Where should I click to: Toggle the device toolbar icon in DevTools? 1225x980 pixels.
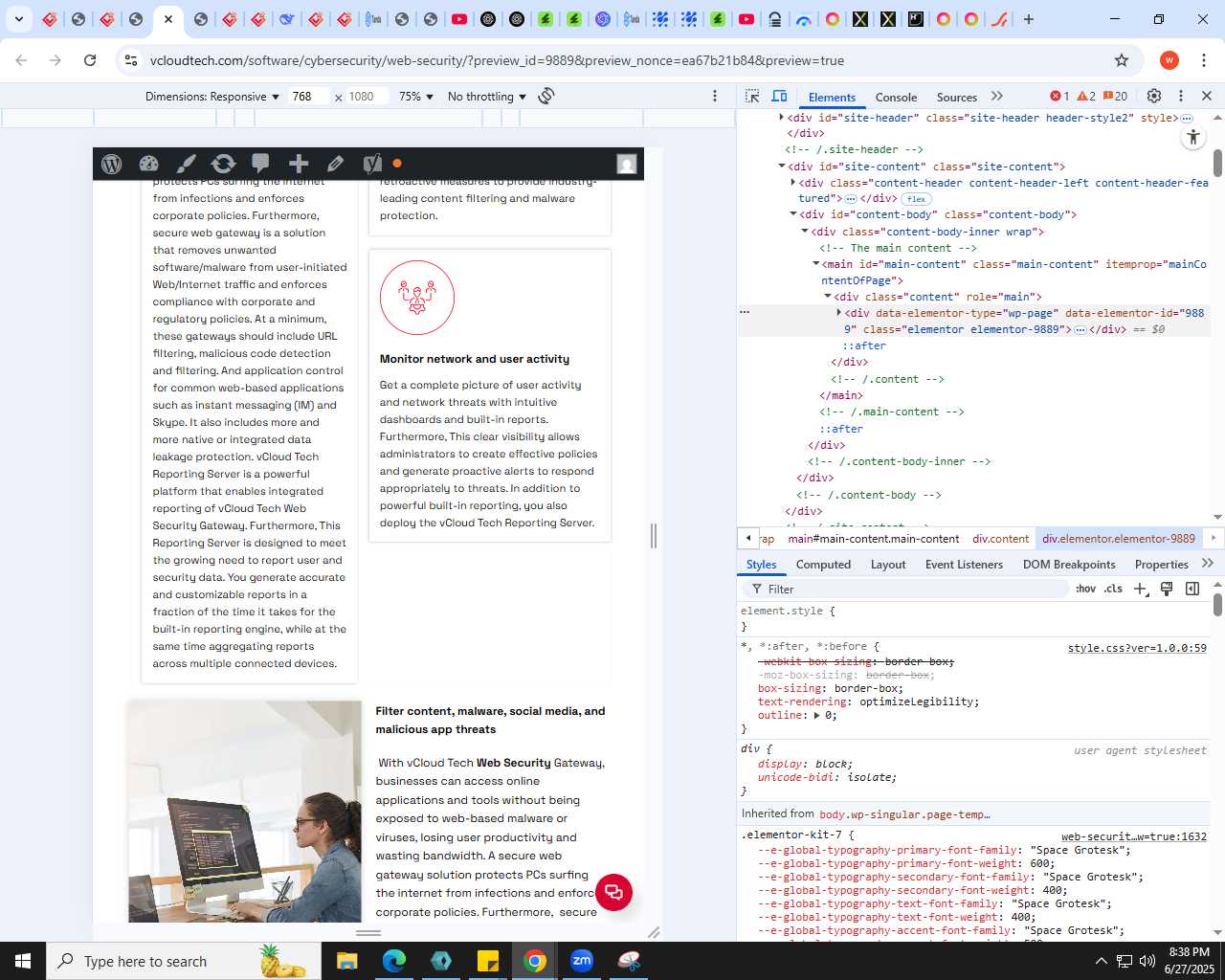779,96
